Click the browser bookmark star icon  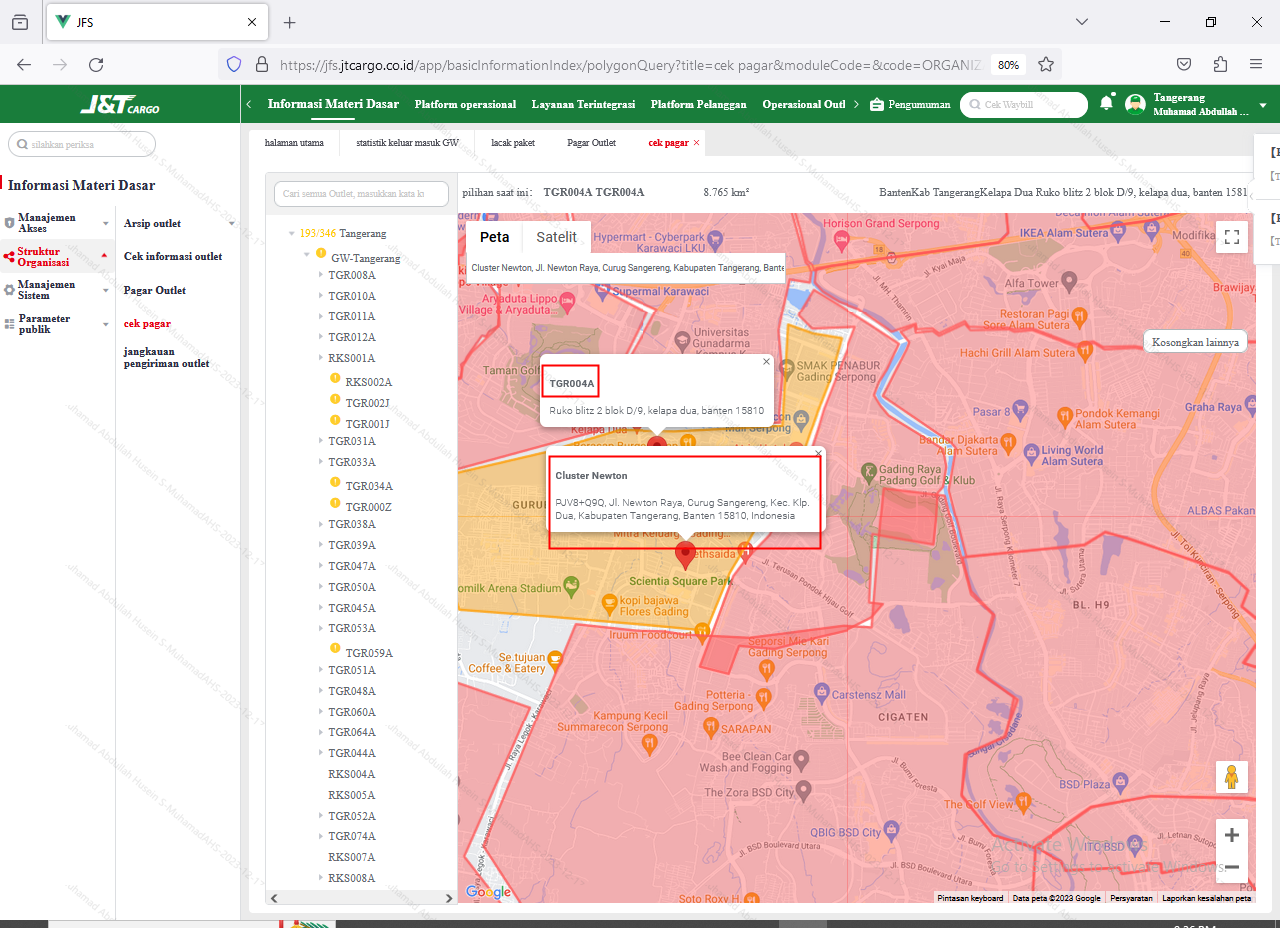pos(1046,64)
